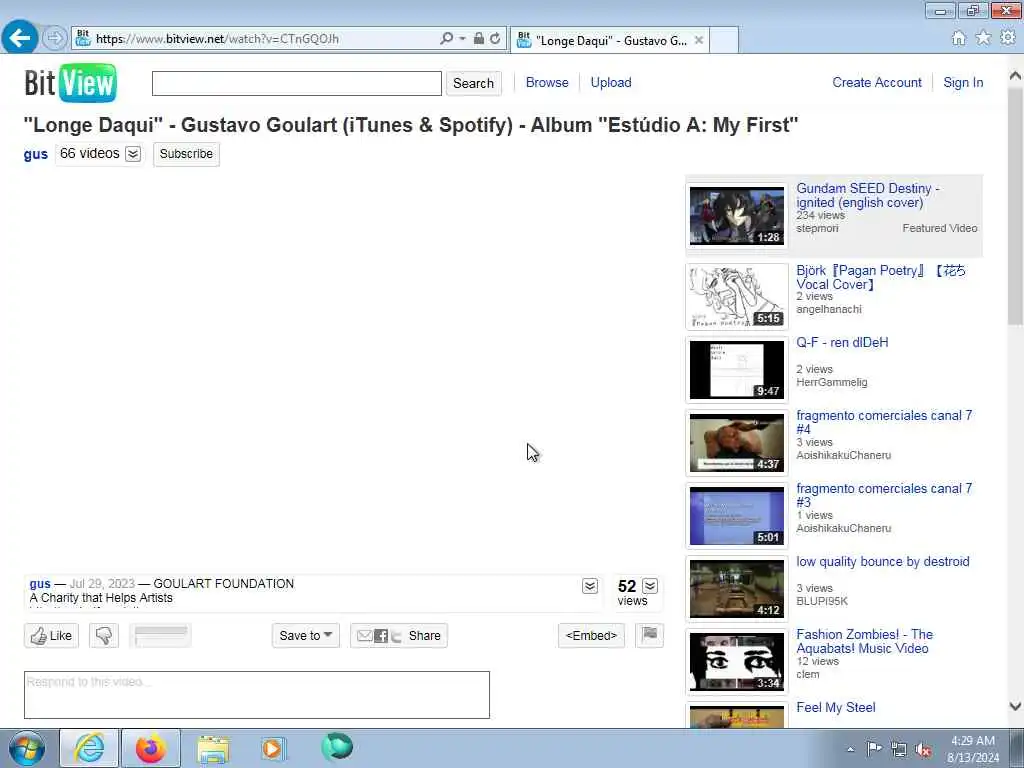Expand the 66 videos dropdown arrow

[133, 154]
